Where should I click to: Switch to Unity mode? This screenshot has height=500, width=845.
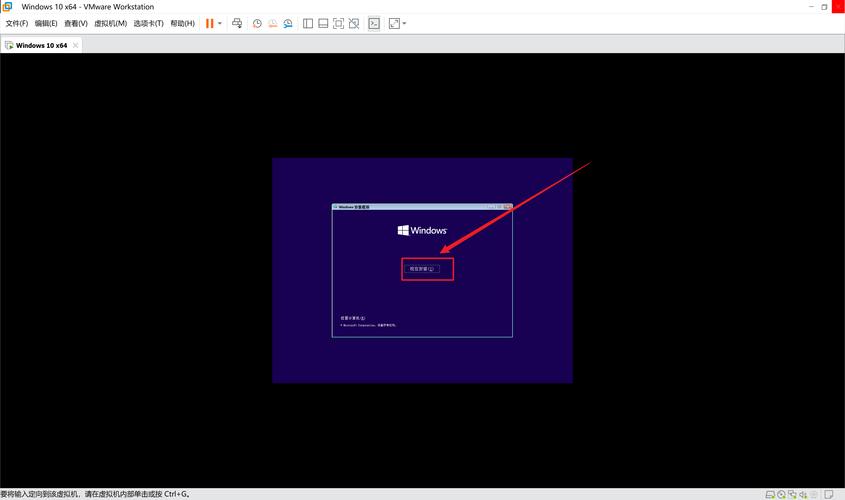pos(354,24)
